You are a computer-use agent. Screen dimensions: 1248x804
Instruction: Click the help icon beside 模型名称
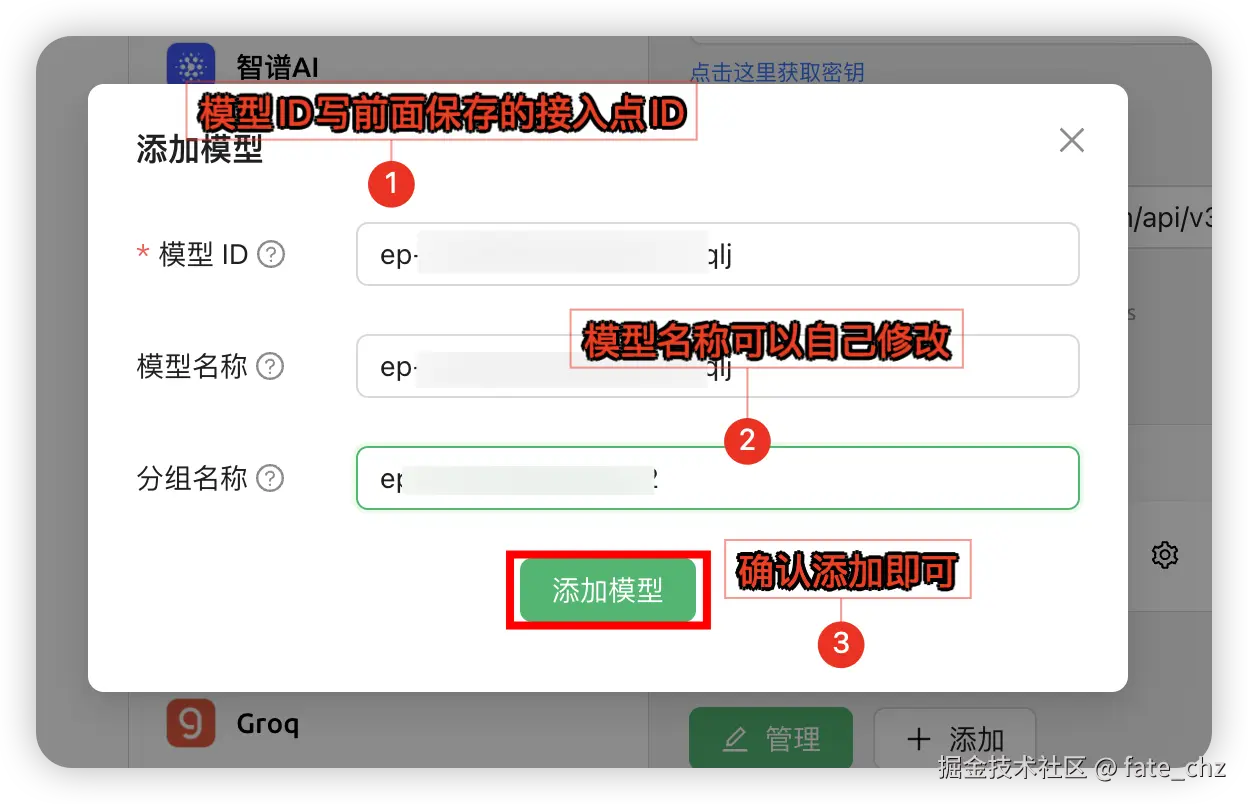tap(269, 367)
